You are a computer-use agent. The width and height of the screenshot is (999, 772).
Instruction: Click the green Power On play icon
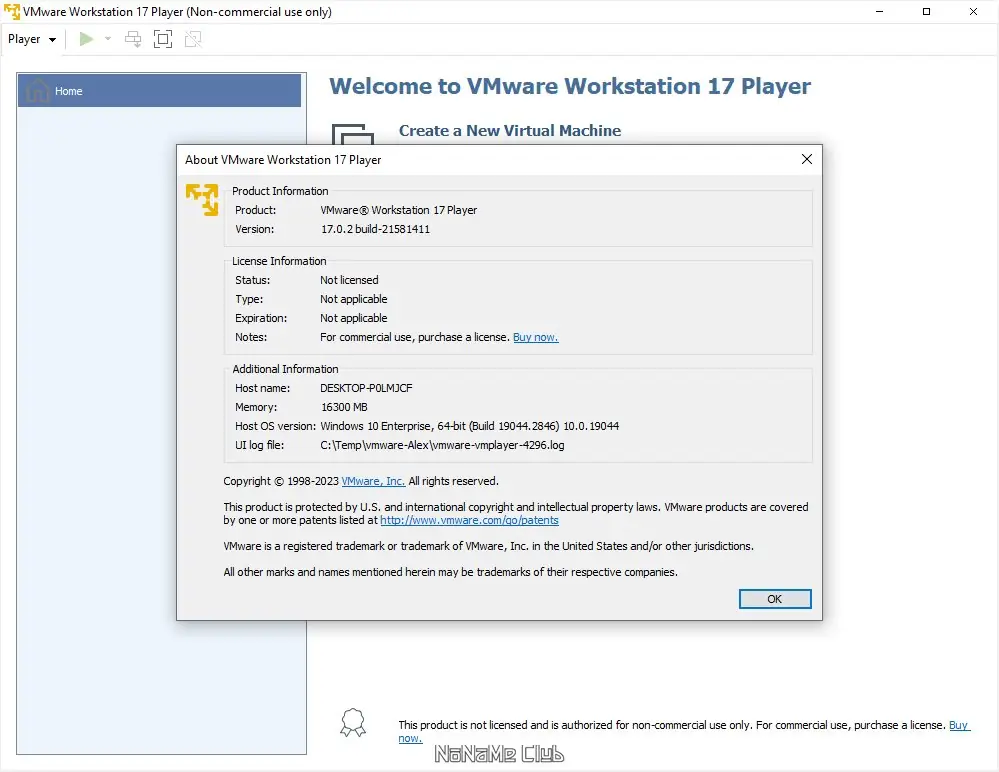(87, 39)
